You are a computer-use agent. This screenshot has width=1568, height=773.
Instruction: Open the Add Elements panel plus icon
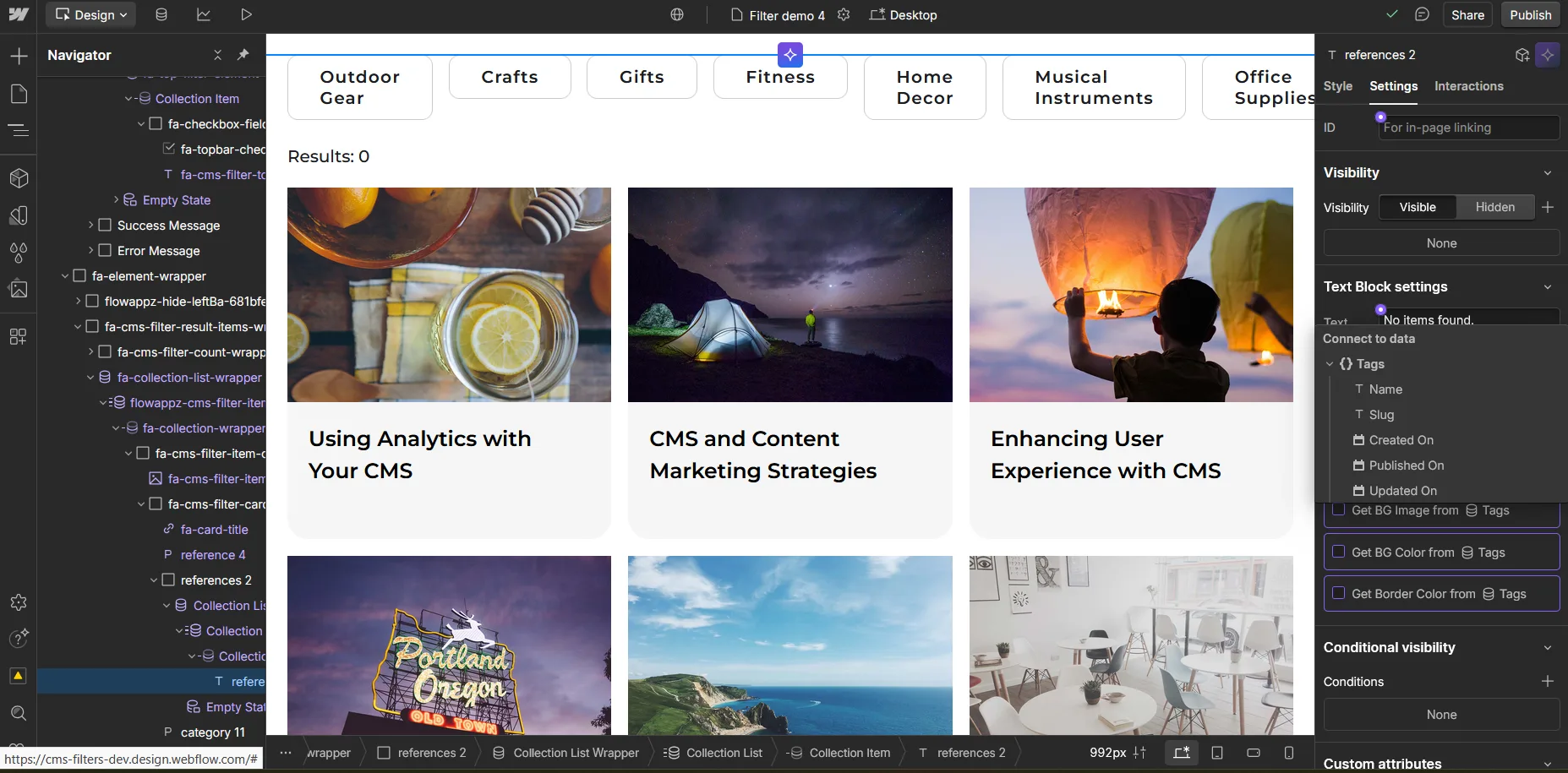(x=19, y=57)
